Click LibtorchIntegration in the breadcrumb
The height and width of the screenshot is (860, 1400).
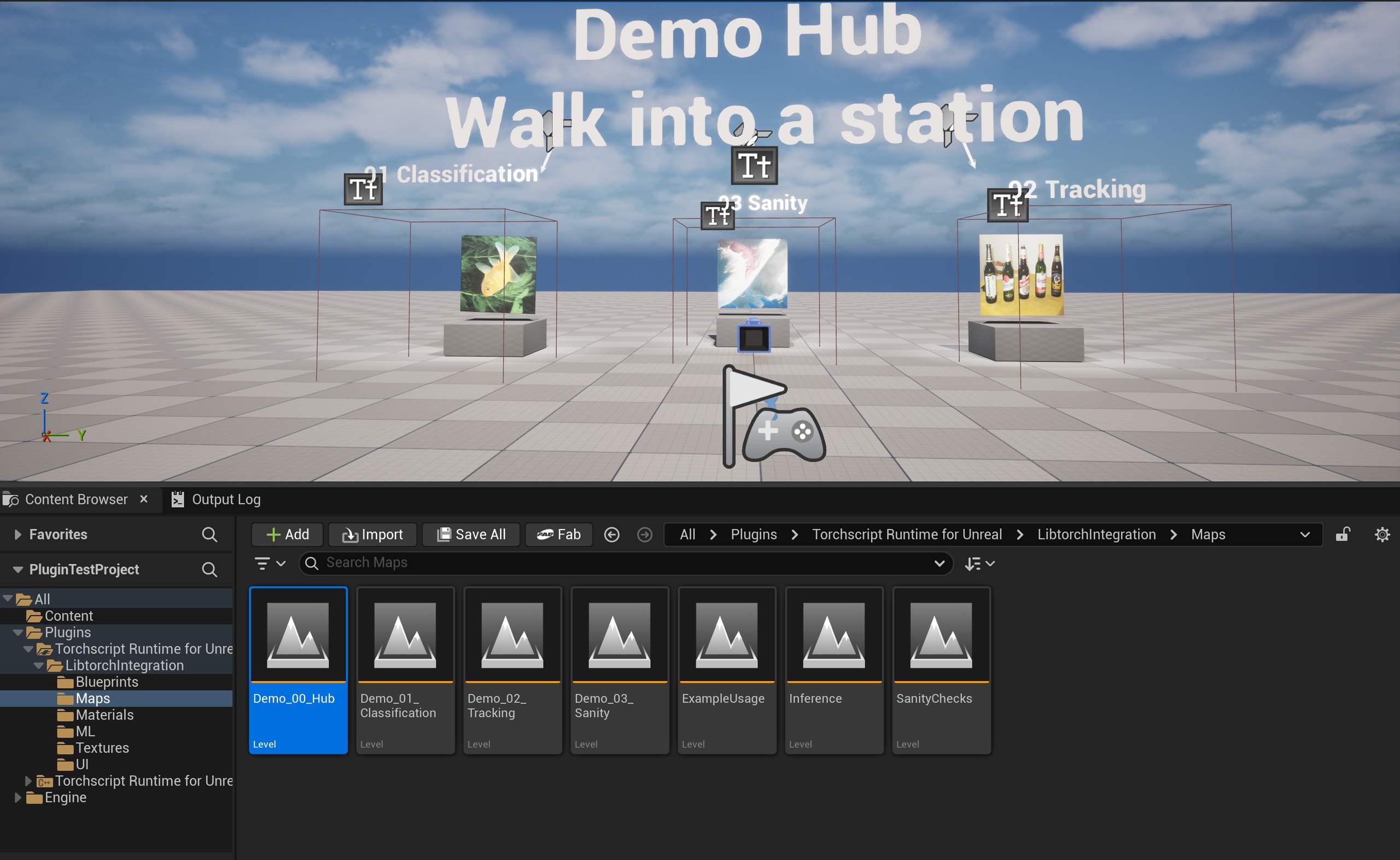pos(1096,534)
